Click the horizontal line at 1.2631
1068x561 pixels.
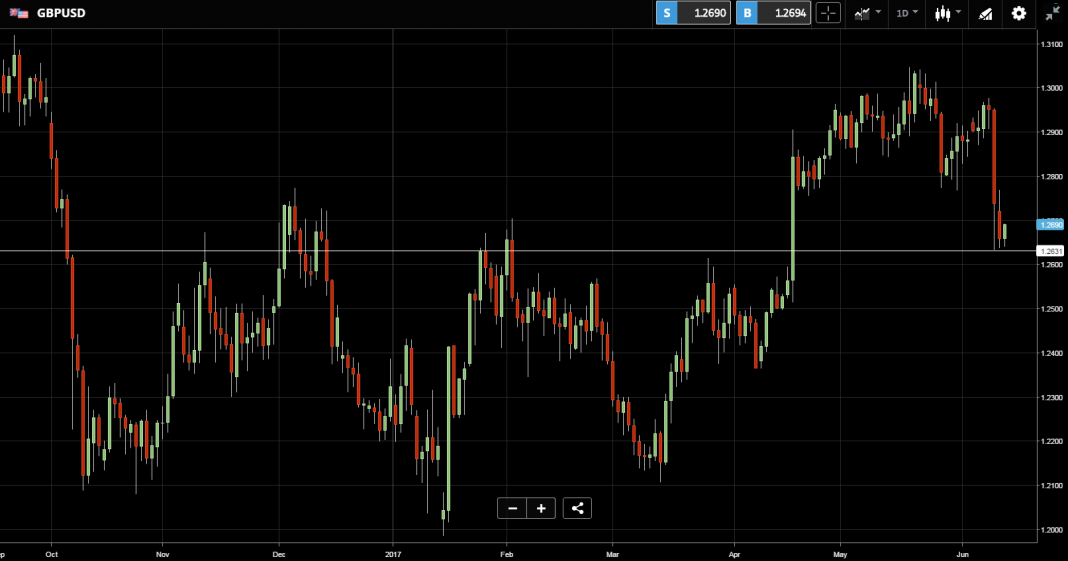pos(518,251)
